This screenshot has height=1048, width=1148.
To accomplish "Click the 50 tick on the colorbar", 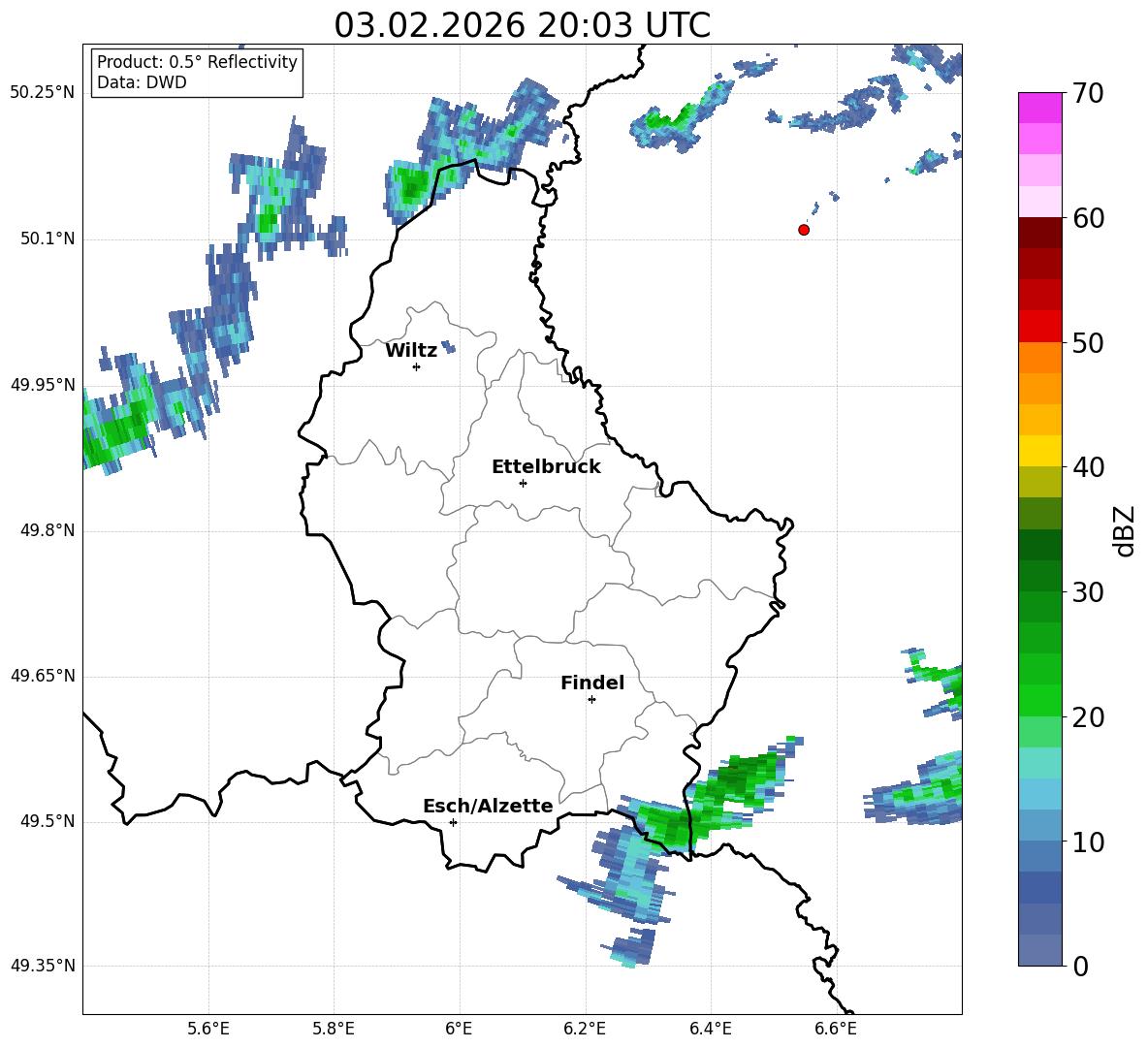I will pyautogui.click(x=1087, y=343).
